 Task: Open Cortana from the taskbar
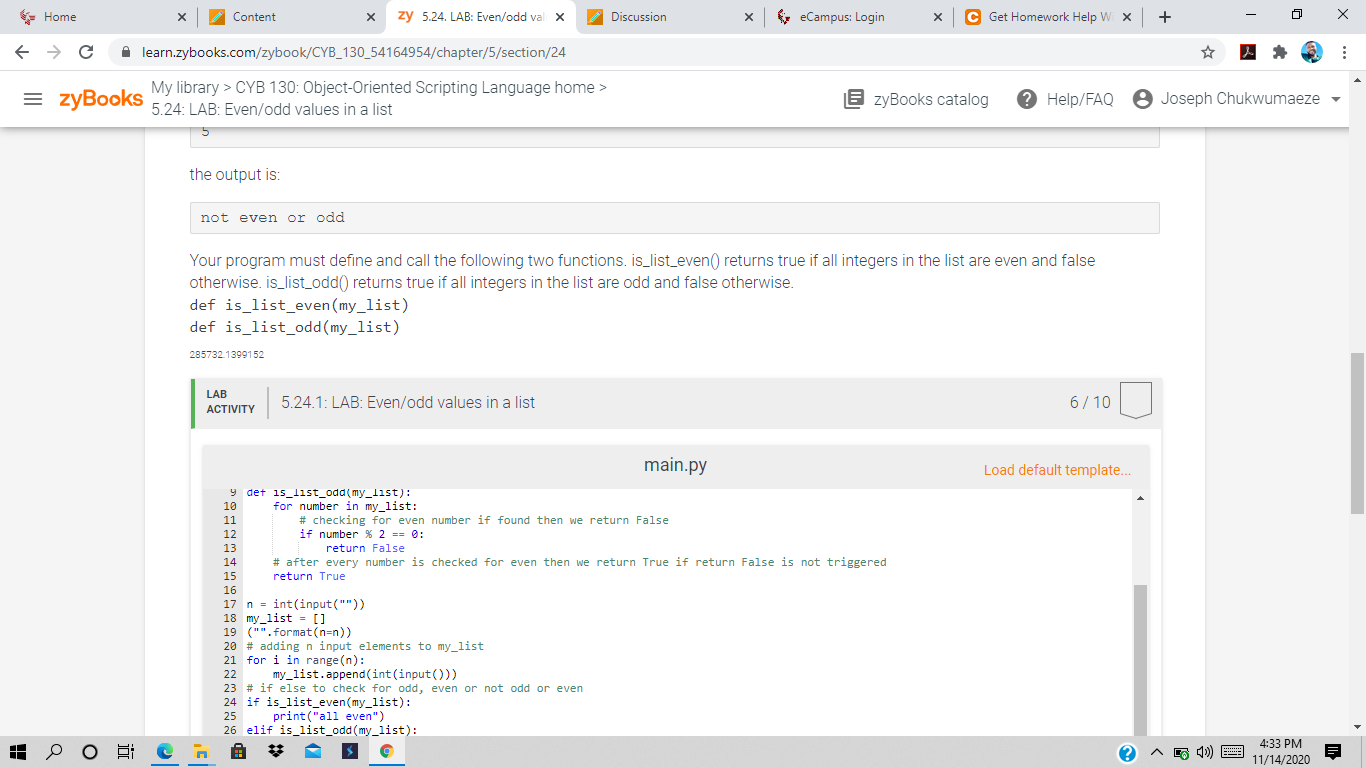[x=89, y=752]
